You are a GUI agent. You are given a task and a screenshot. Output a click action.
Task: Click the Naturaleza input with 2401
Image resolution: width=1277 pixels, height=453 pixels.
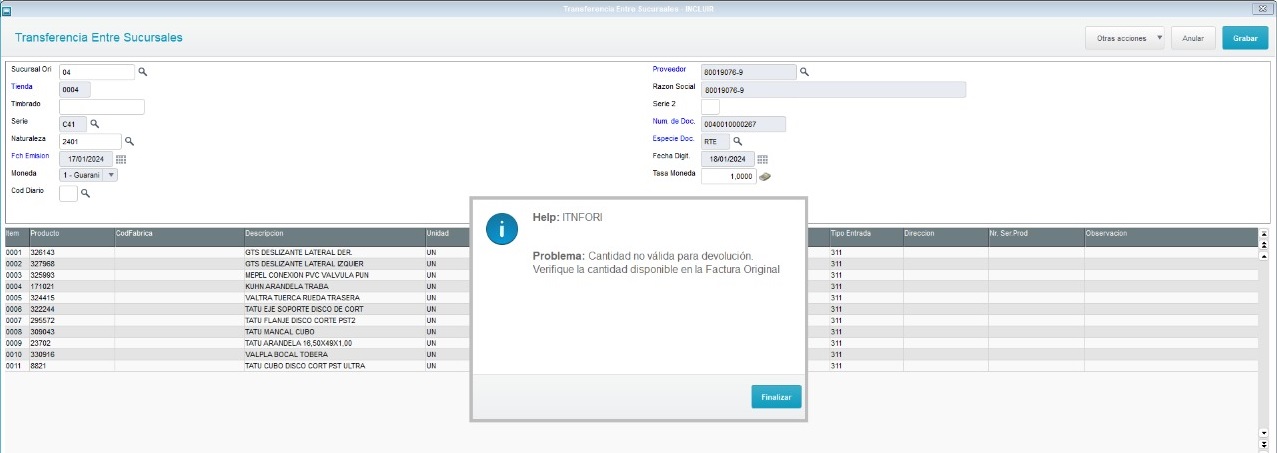pyautogui.click(x=90, y=141)
